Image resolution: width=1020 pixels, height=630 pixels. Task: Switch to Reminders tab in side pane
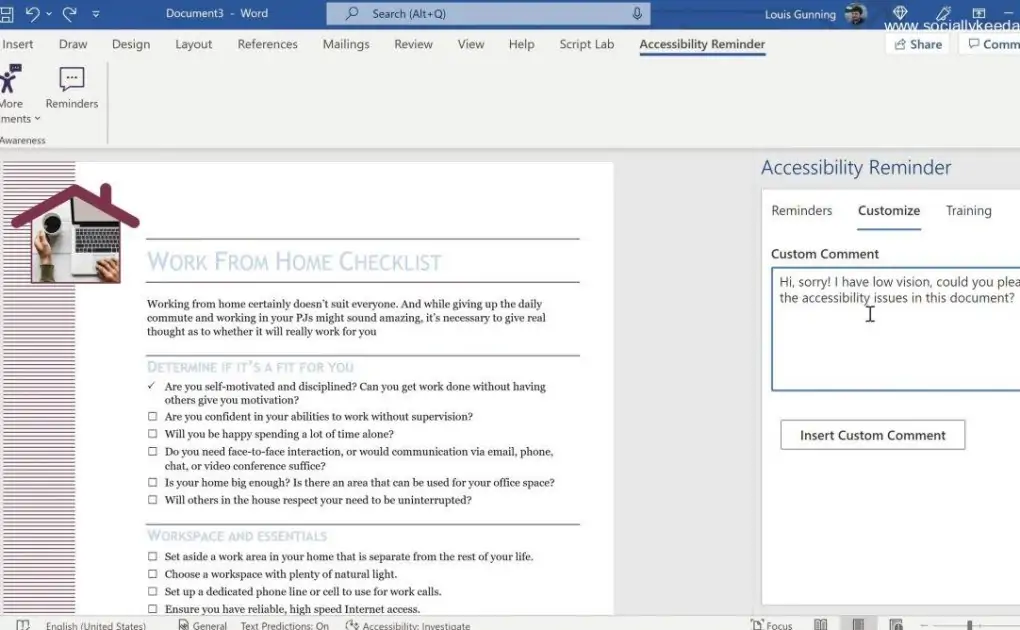click(x=801, y=211)
